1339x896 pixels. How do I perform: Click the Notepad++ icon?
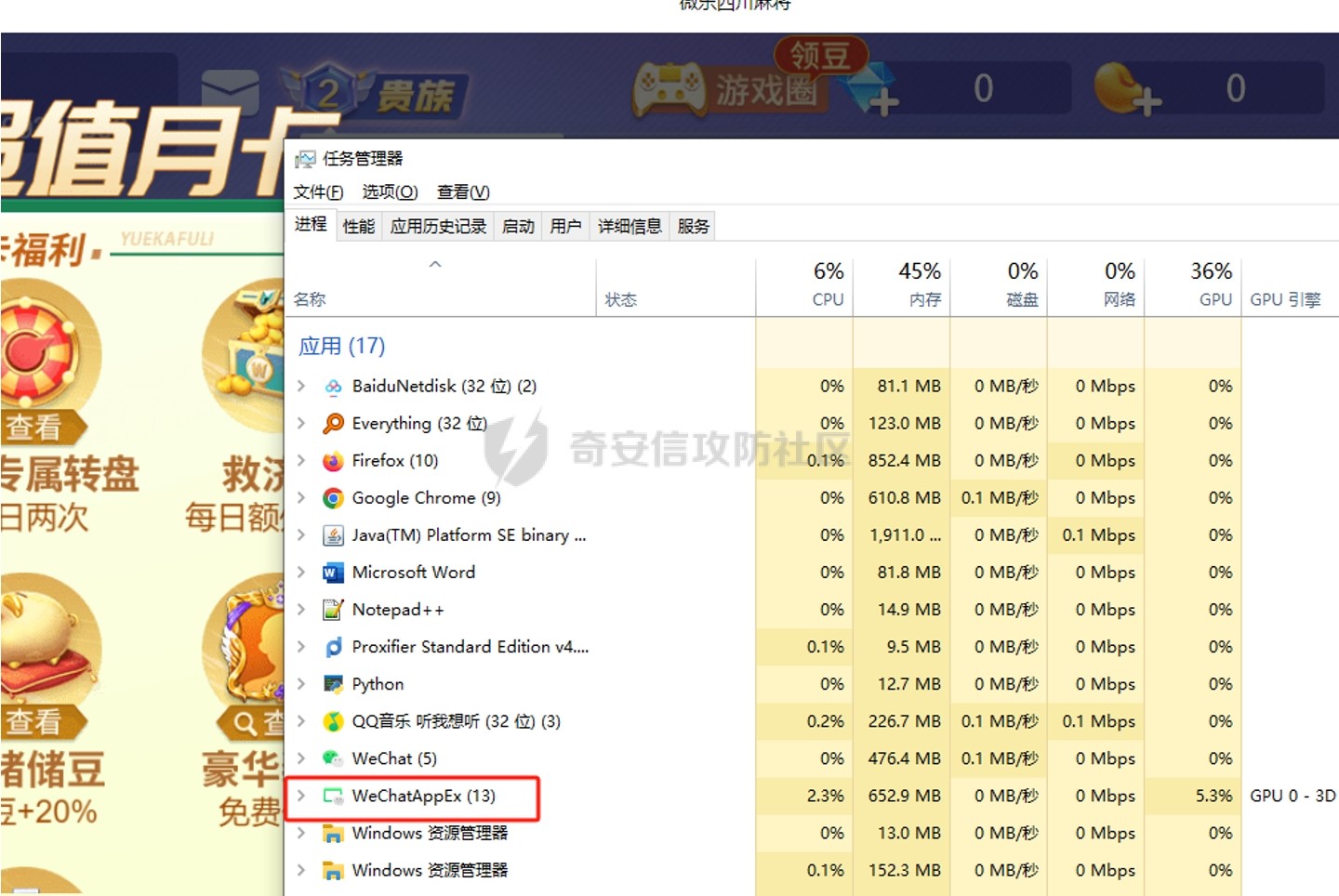coord(332,610)
